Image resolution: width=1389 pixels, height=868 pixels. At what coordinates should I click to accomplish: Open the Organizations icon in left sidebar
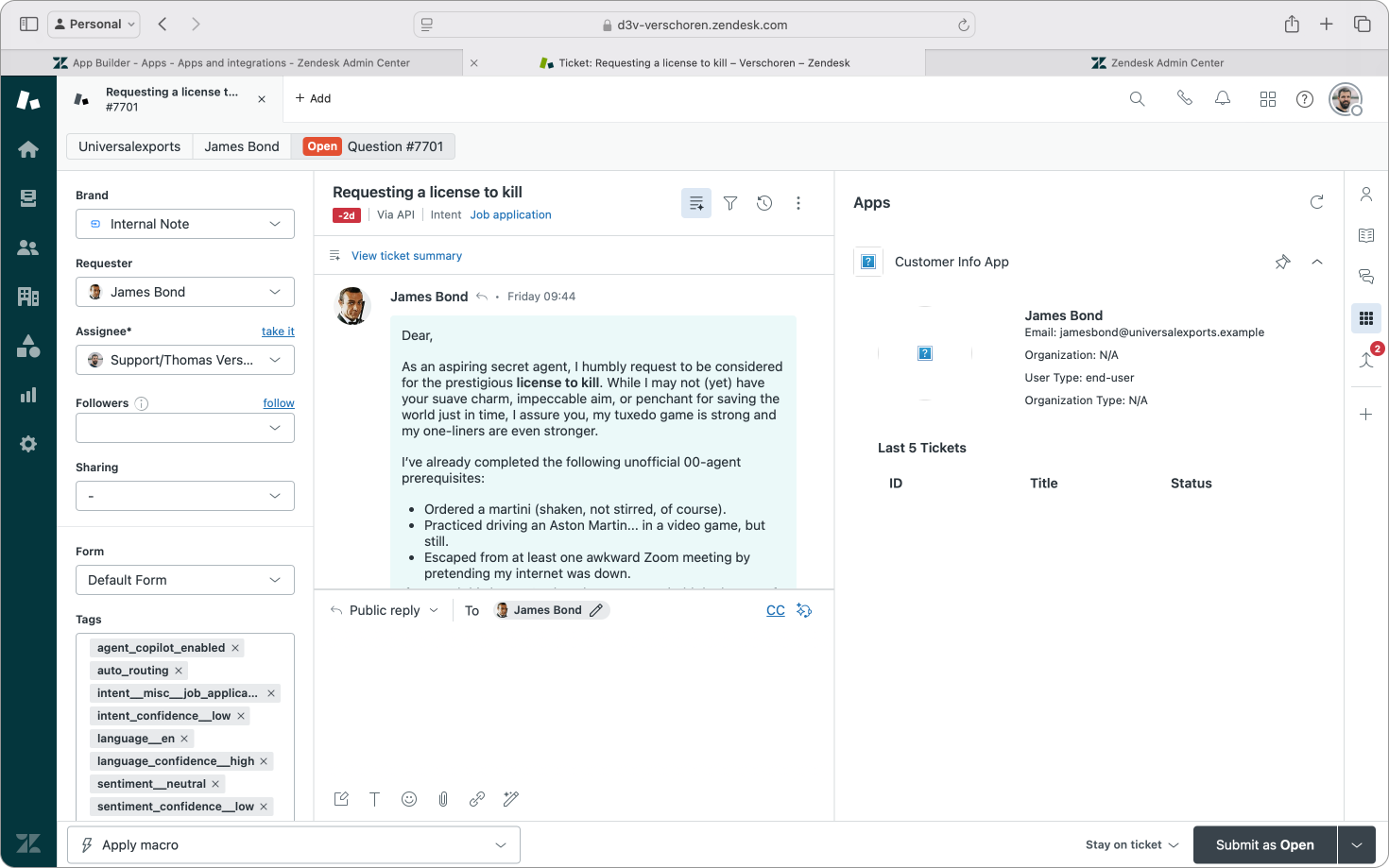coord(28,297)
